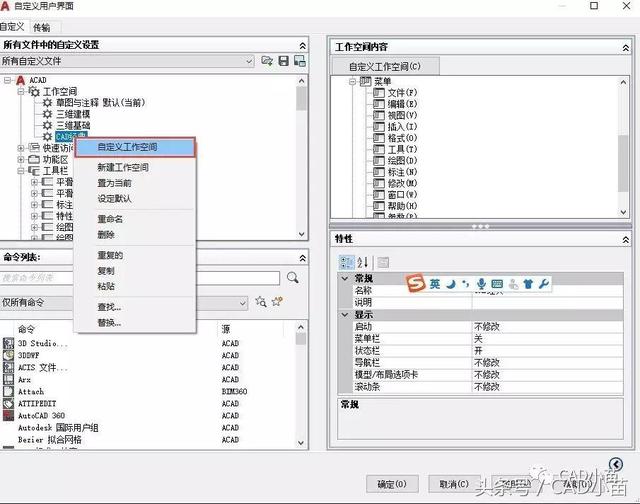Click the keyboard icon on the IME bar
This screenshot has width=640, height=504.
pos(497,284)
